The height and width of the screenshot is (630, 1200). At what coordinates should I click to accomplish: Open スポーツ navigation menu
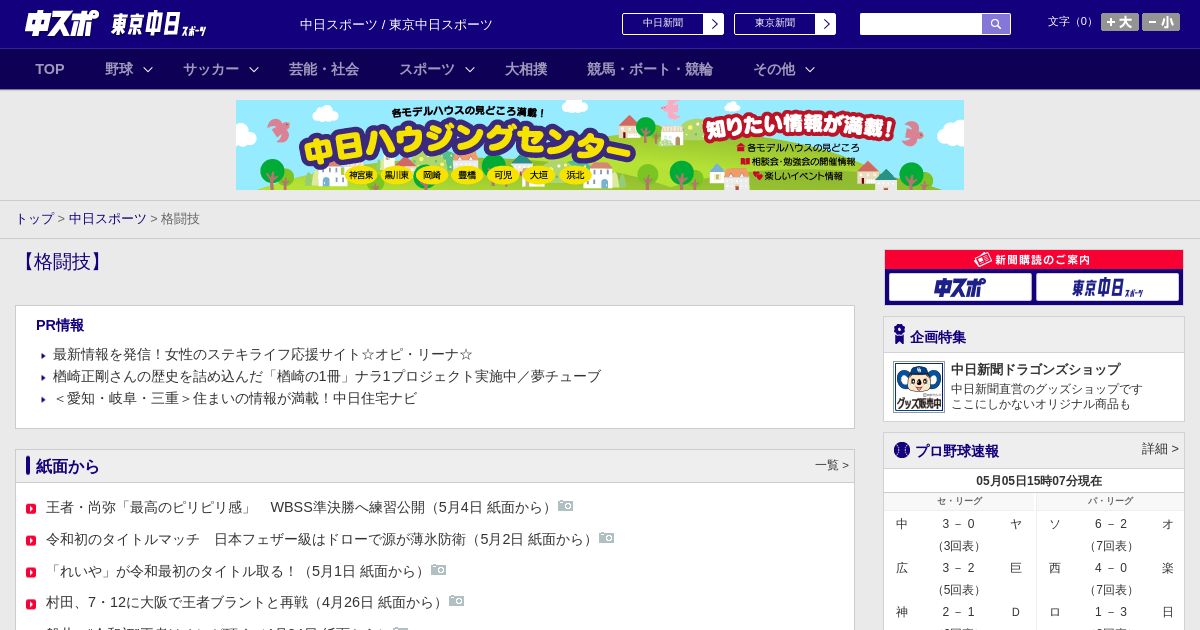[x=427, y=69]
